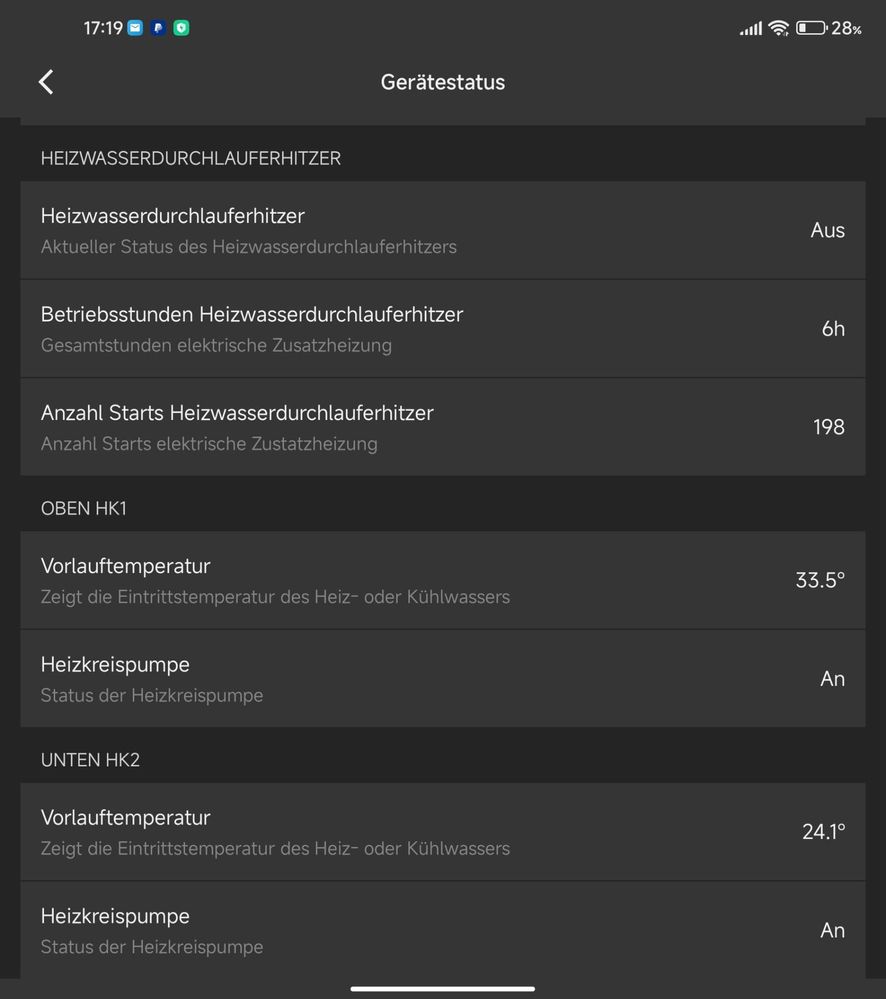Tap the OBEN HK1 section header
Image resolution: width=886 pixels, height=999 pixels.
click(84, 508)
